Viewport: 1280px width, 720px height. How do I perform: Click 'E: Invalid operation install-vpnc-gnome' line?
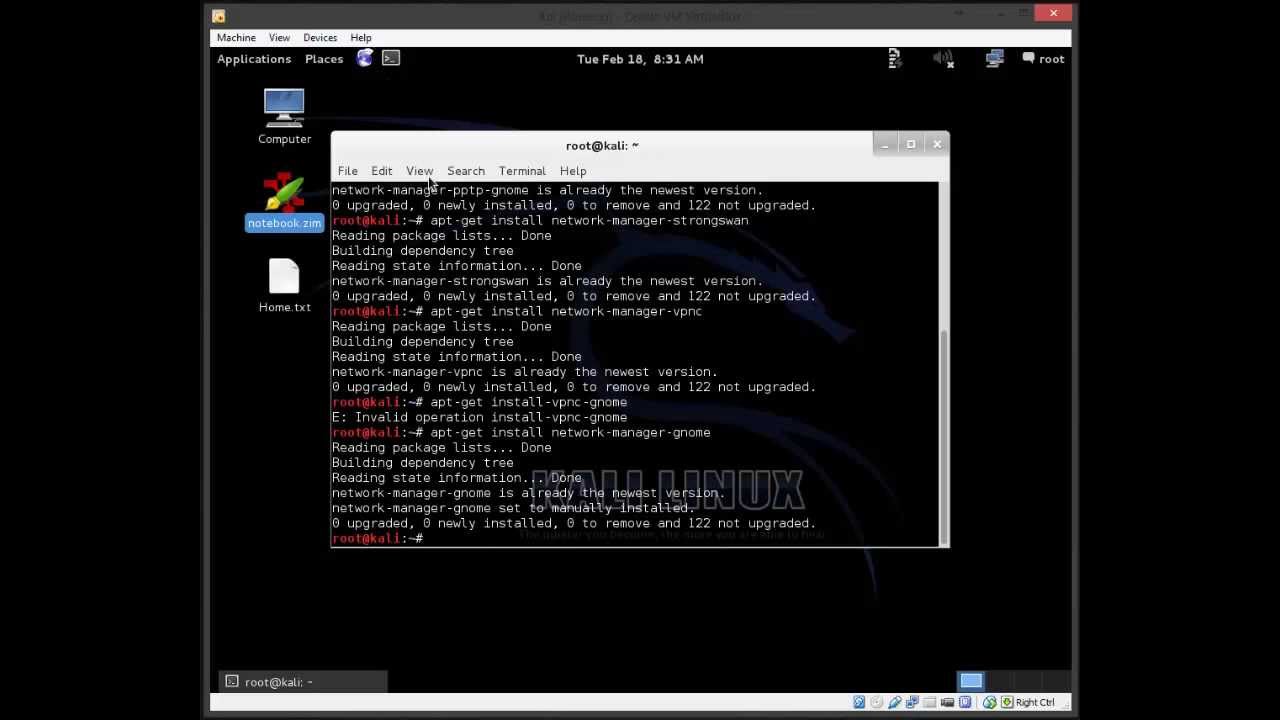pos(479,417)
